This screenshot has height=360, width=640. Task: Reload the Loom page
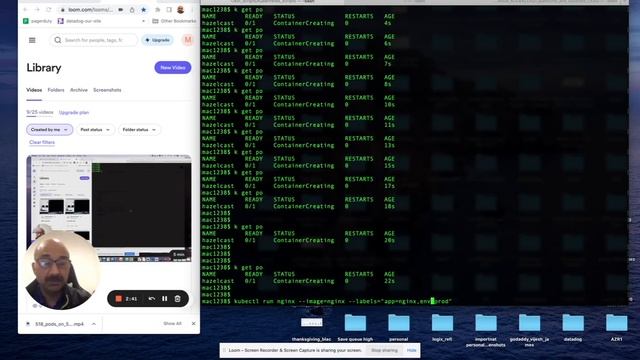pos(49,9)
